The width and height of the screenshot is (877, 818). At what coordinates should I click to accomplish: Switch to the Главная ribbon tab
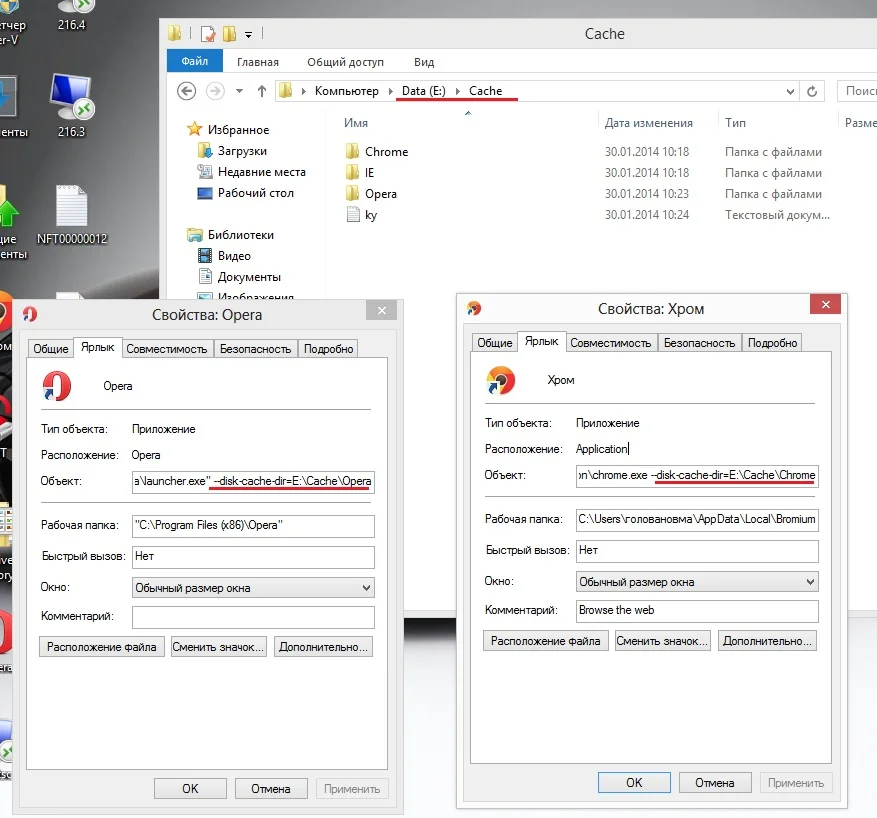(x=258, y=62)
